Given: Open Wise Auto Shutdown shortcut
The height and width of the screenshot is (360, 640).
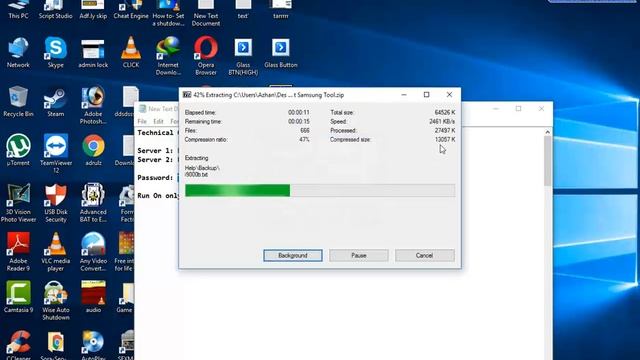Looking at the screenshot, I should [56, 301].
